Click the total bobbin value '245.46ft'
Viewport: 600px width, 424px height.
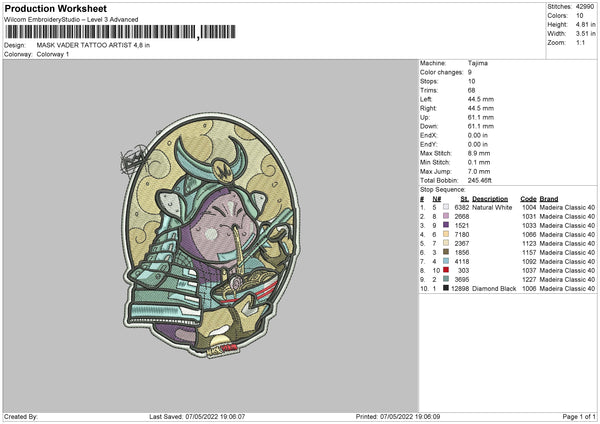click(x=479, y=180)
